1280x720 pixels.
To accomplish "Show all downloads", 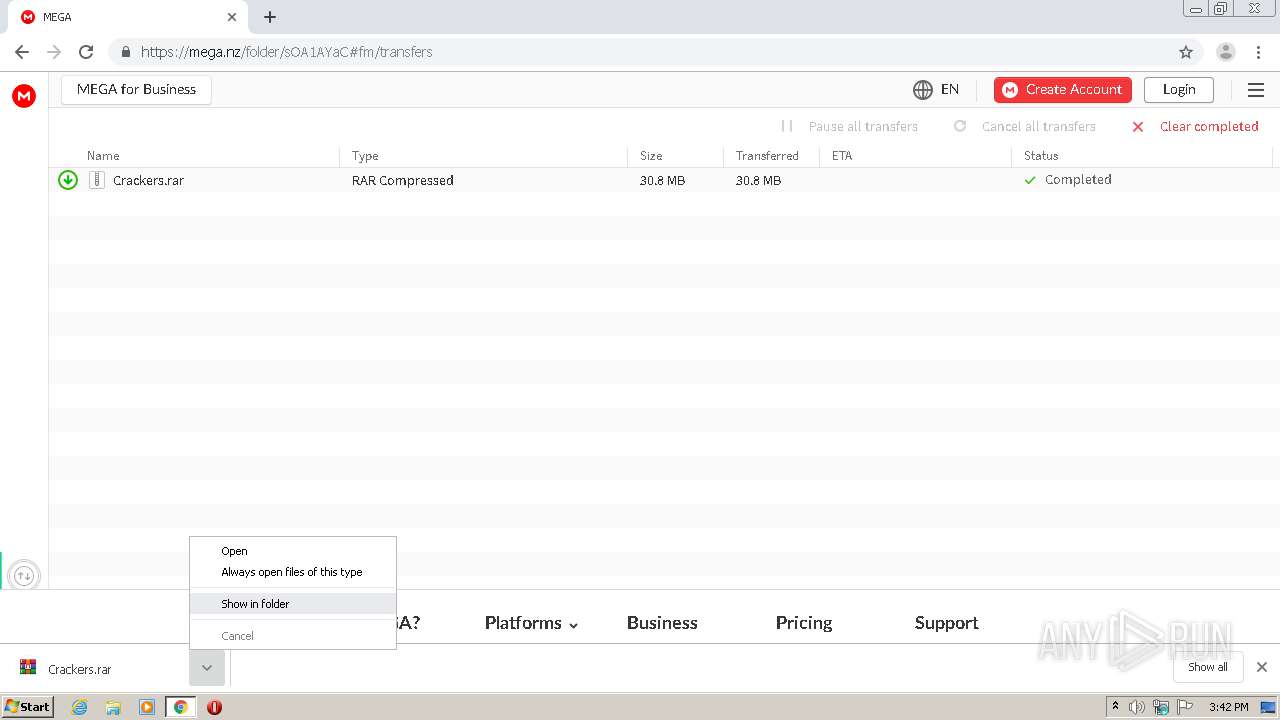I will coord(1207,667).
